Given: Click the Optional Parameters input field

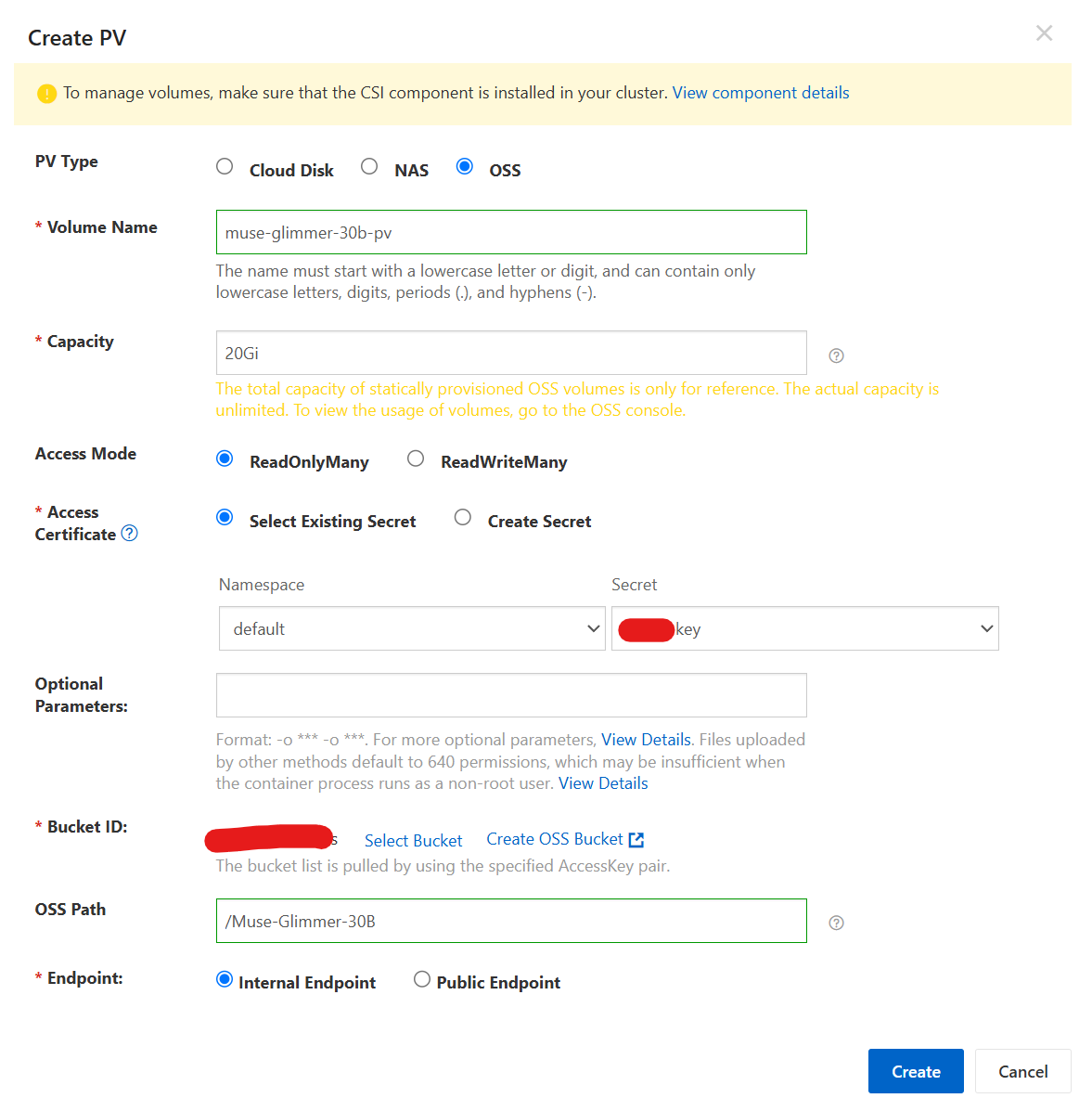Looking at the screenshot, I should (511, 695).
